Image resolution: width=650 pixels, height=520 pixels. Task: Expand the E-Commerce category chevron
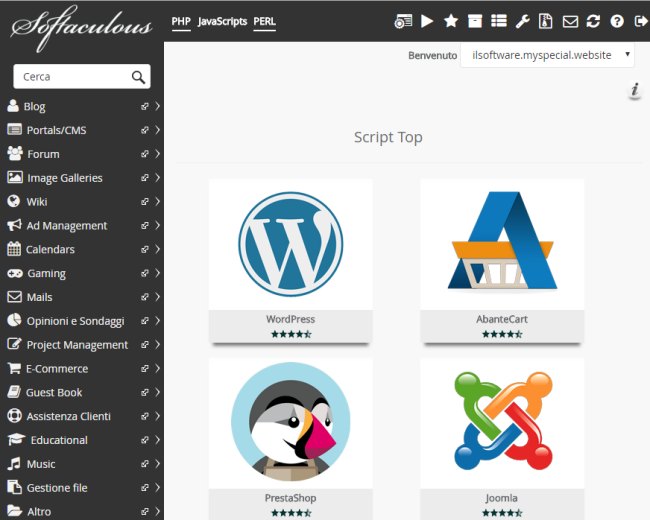(x=158, y=368)
